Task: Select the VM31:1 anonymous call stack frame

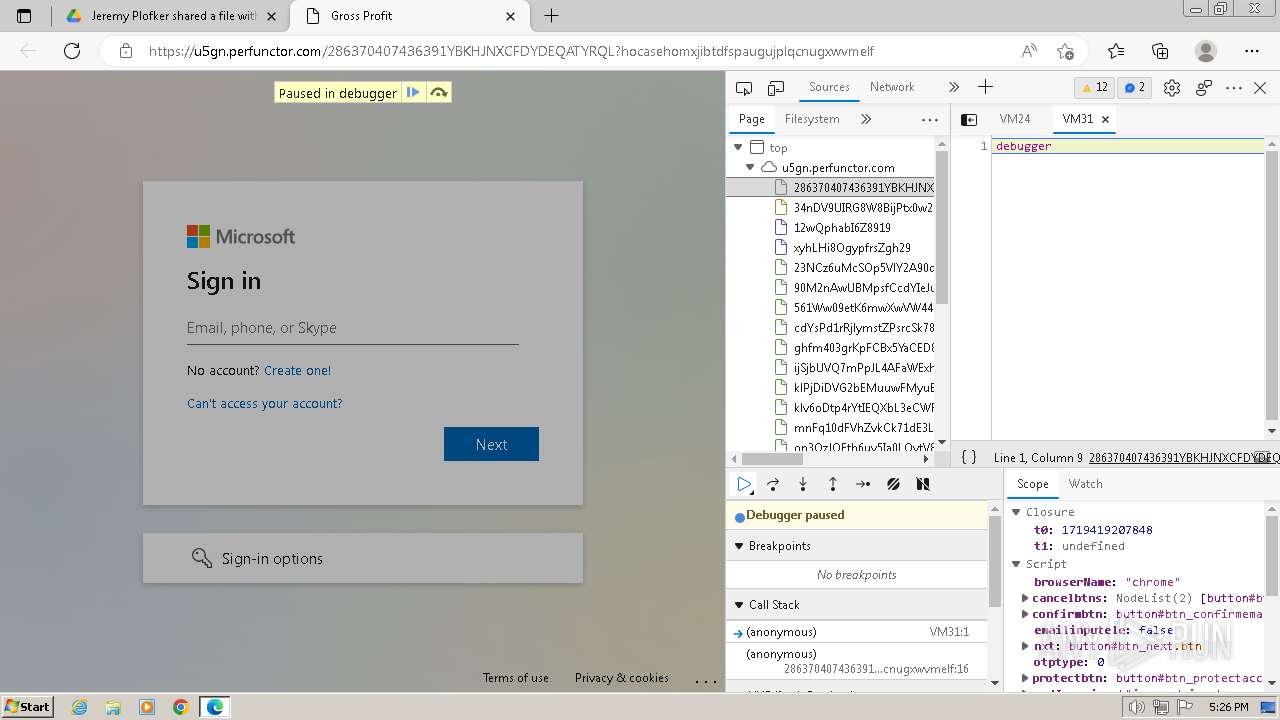Action: coord(857,632)
